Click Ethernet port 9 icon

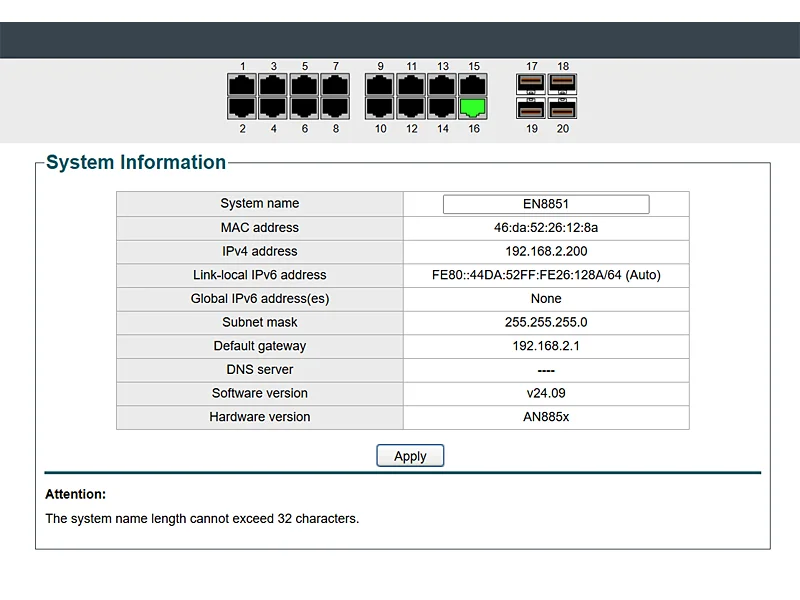pos(380,85)
